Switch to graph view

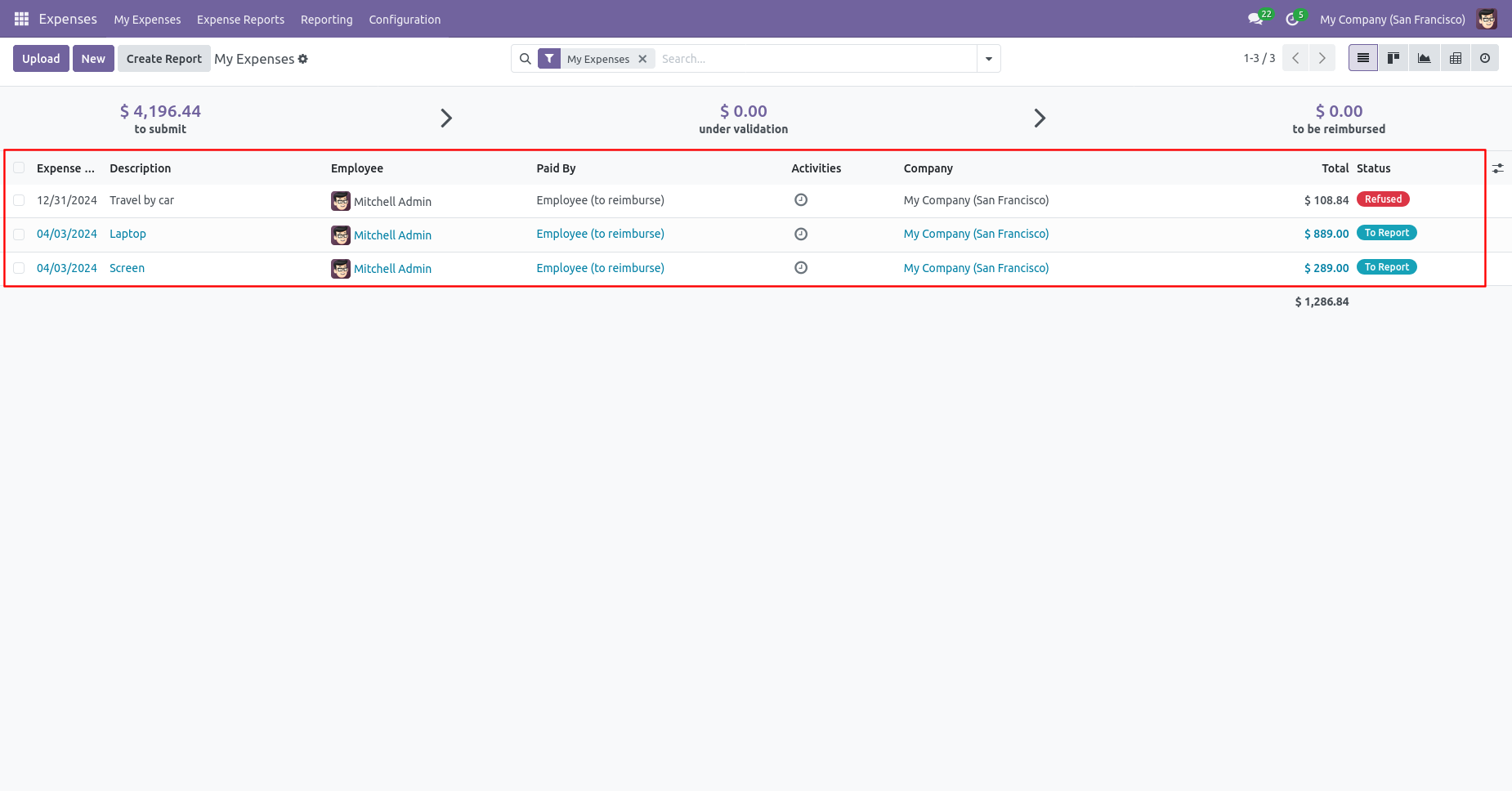click(x=1425, y=58)
